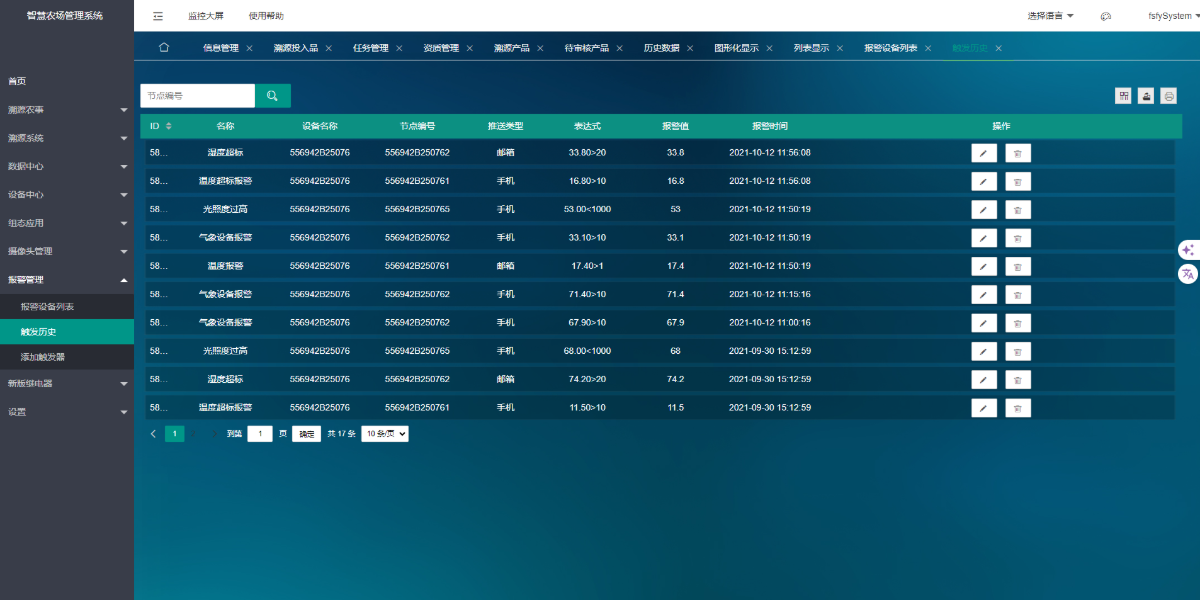Click edit pencil for row with value 33.8
Image resolution: width=1200 pixels, height=600 pixels.
coord(983,153)
